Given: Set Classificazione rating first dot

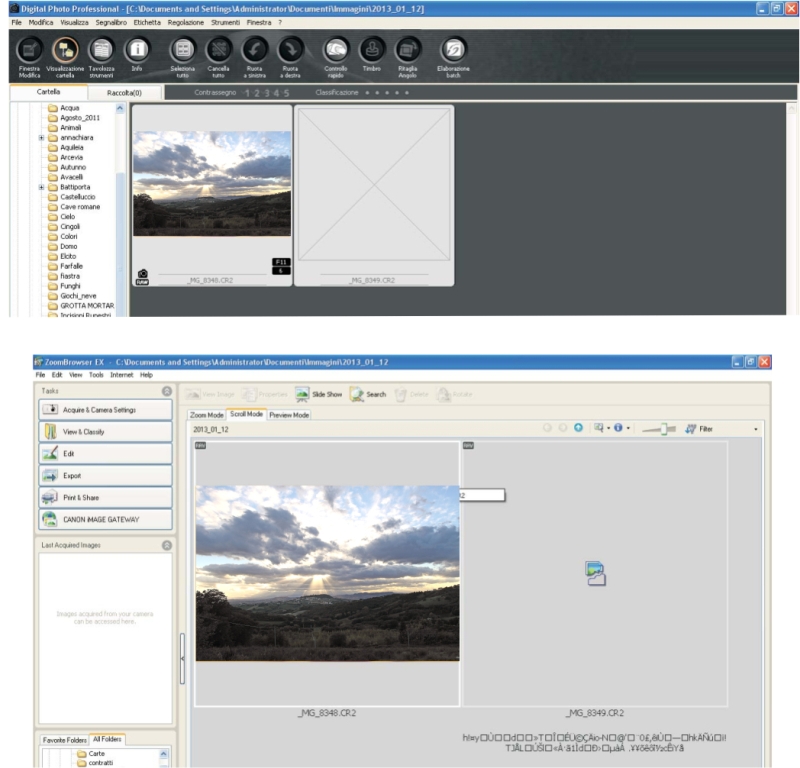Looking at the screenshot, I should point(367,93).
